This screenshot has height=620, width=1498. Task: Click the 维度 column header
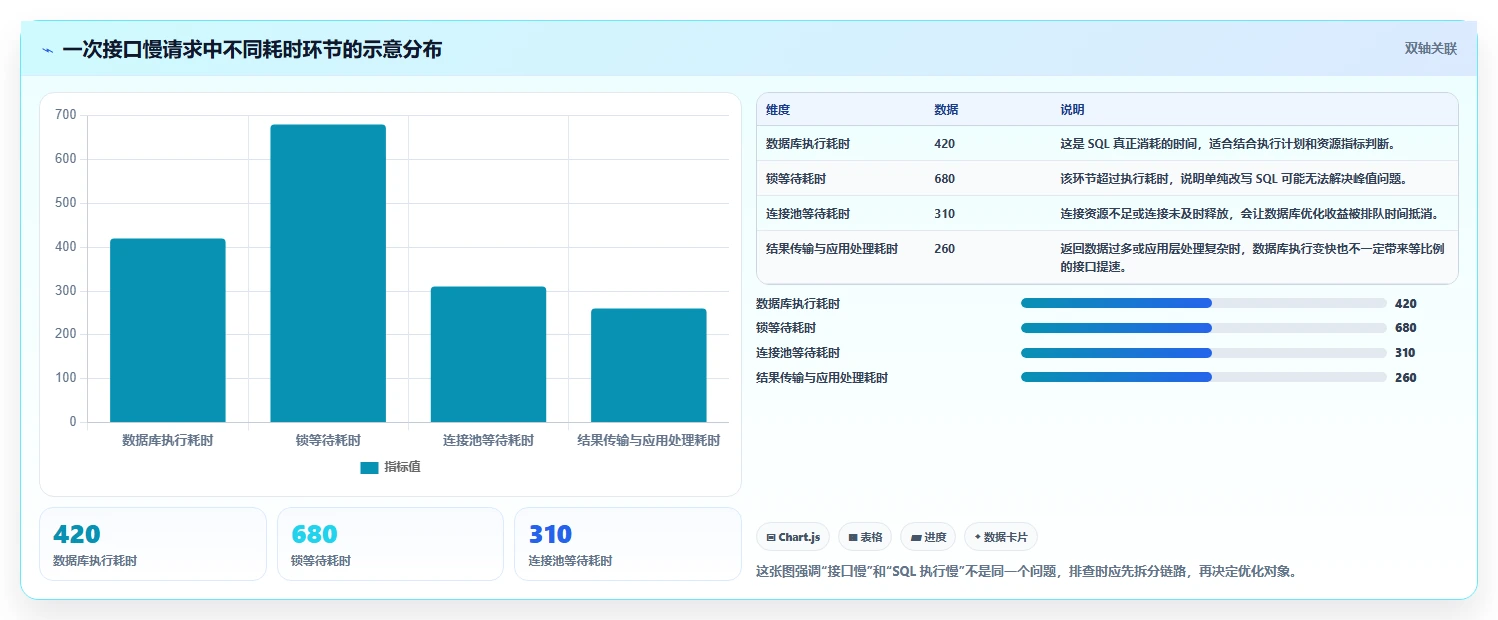(x=778, y=110)
